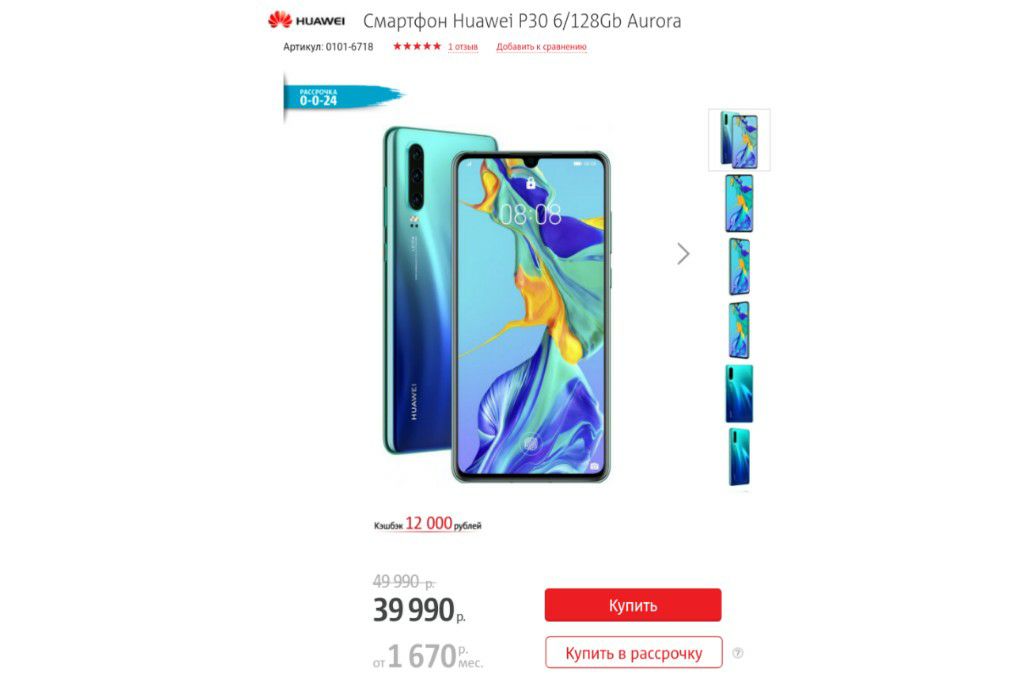Click the 39 990 р. current price
The height and width of the screenshot is (679, 1024).
pos(419,610)
